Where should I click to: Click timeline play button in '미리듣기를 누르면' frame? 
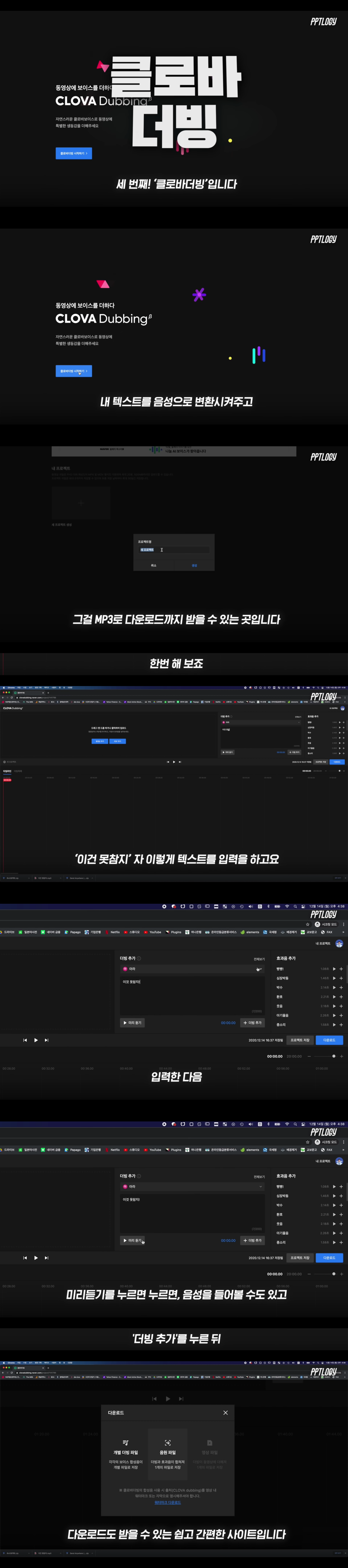click(x=36, y=1258)
